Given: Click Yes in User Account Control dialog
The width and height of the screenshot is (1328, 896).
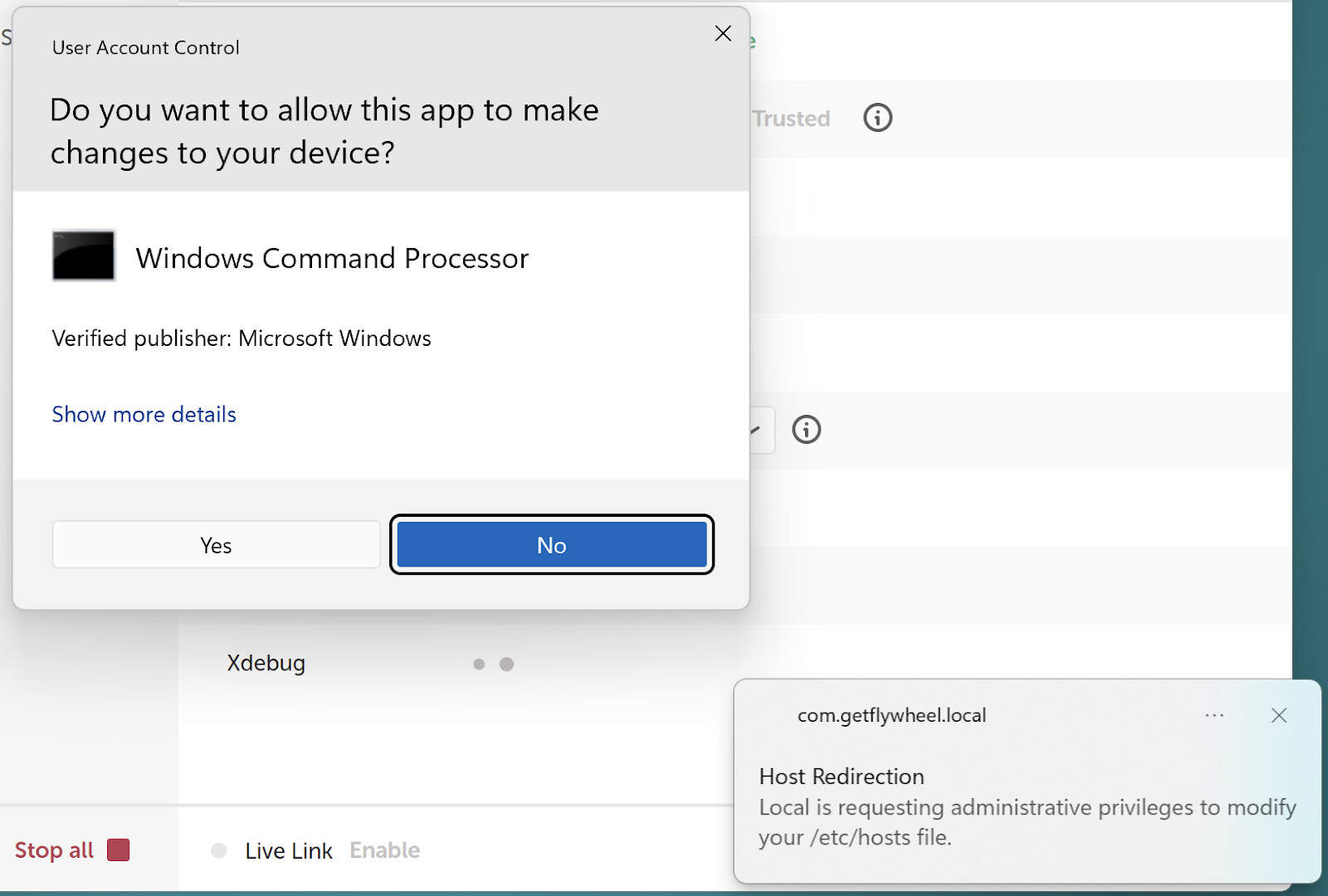Looking at the screenshot, I should tap(216, 545).
